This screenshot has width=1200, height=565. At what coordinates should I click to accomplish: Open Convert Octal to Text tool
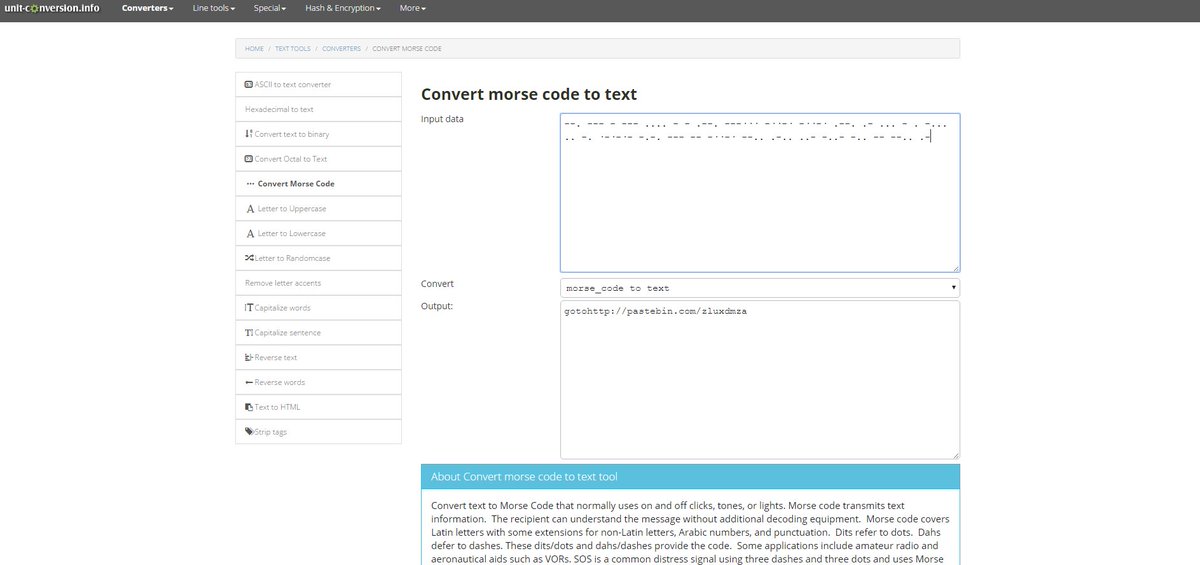[x=318, y=159]
